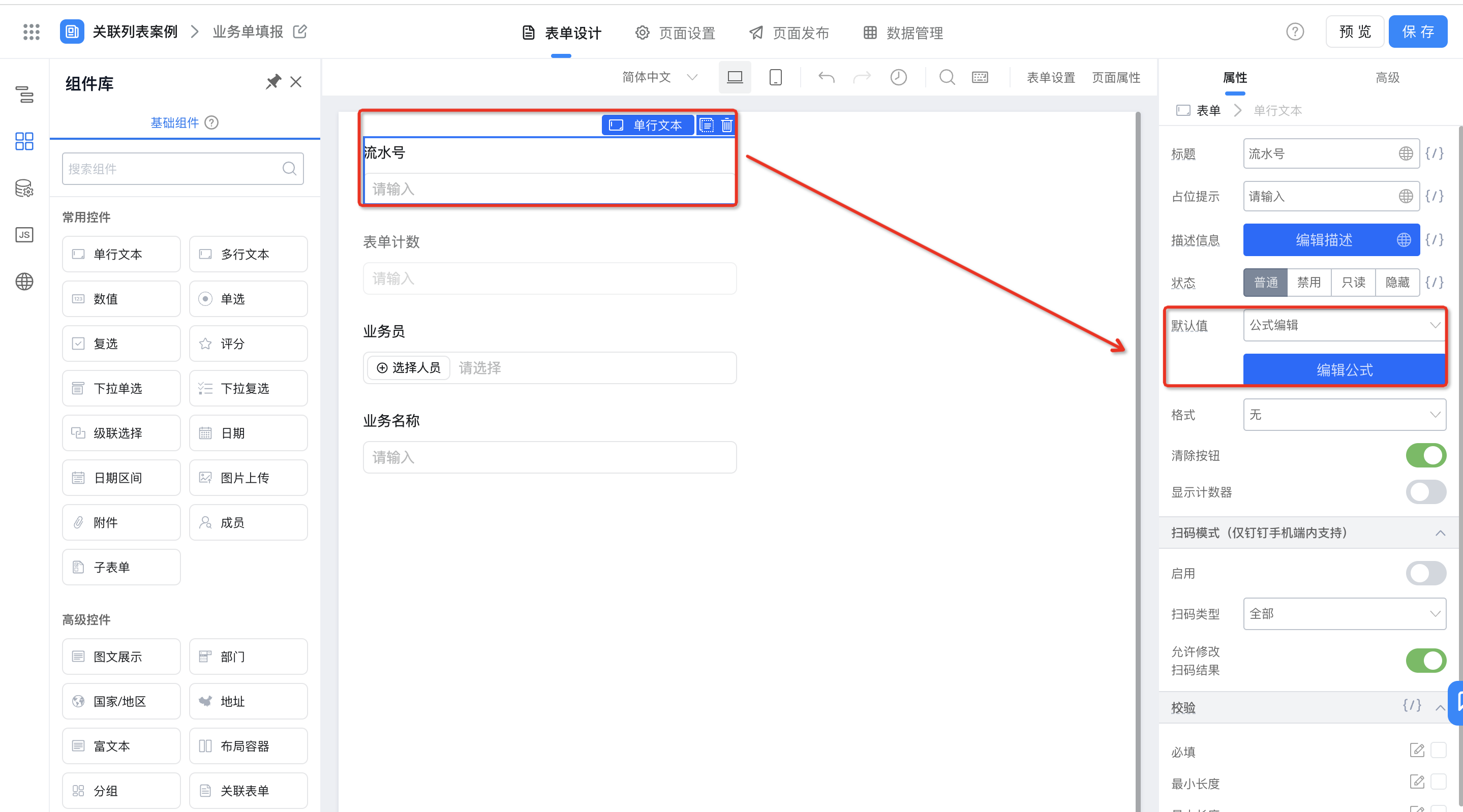
Task: Check the 必填 checkbox
Action: (1439, 750)
